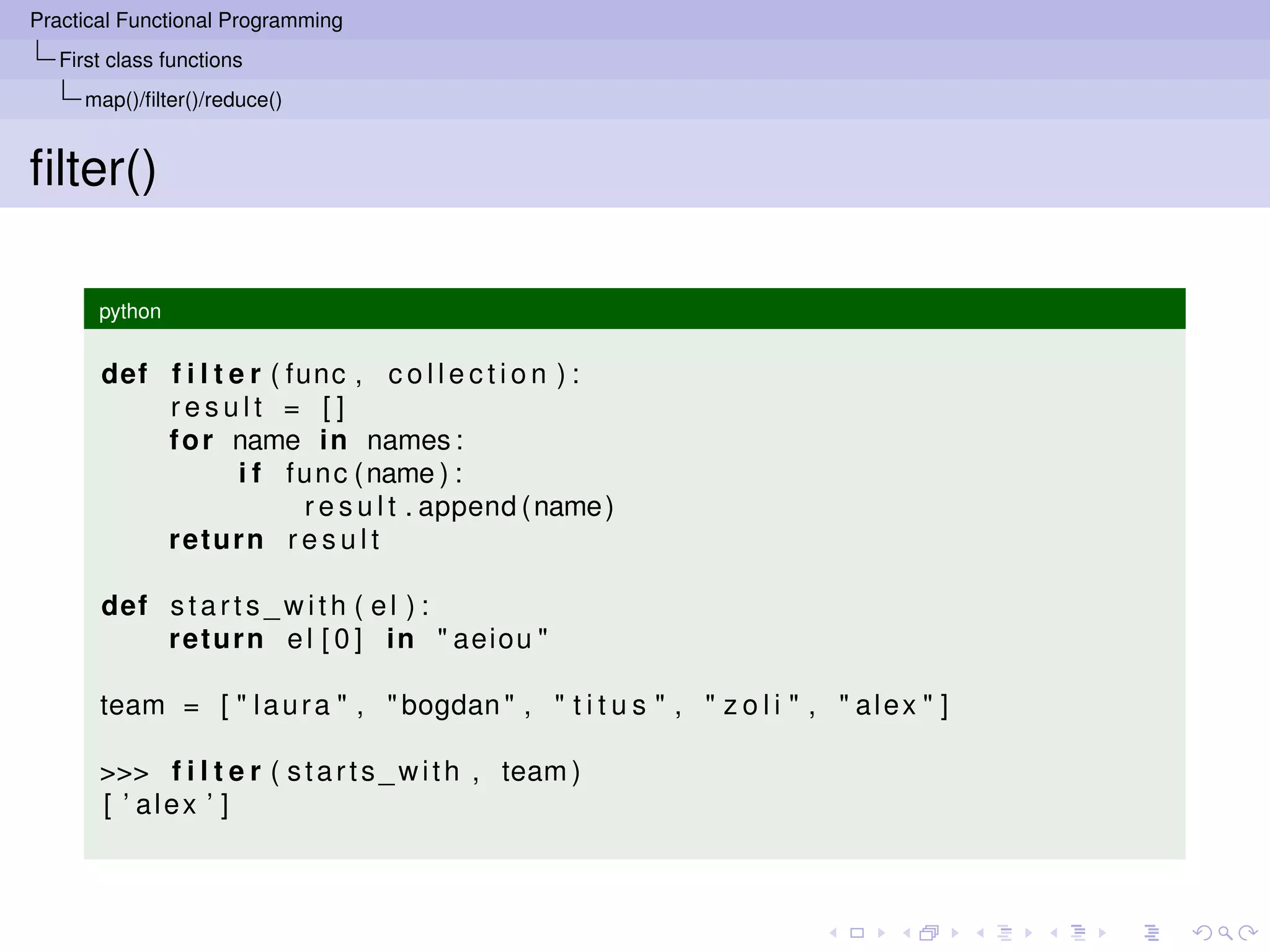1270x952 pixels.
Task: Go to next section arrow
Action: coord(1102,933)
